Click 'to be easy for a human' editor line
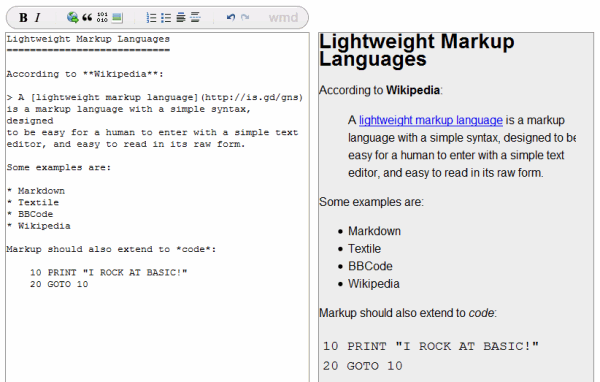Image resolution: width=600 pixels, height=382 pixels. (152, 132)
